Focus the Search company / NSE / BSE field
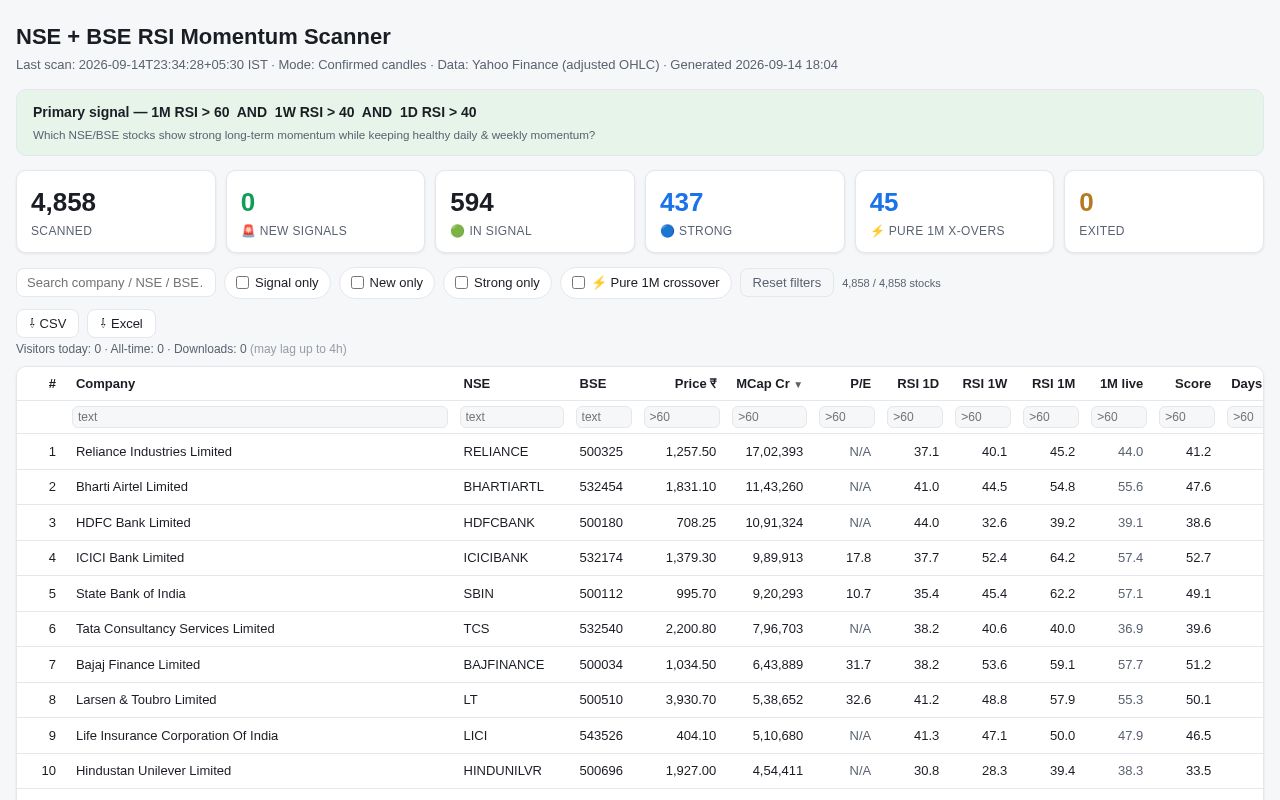The height and width of the screenshot is (800, 1280). point(116,283)
